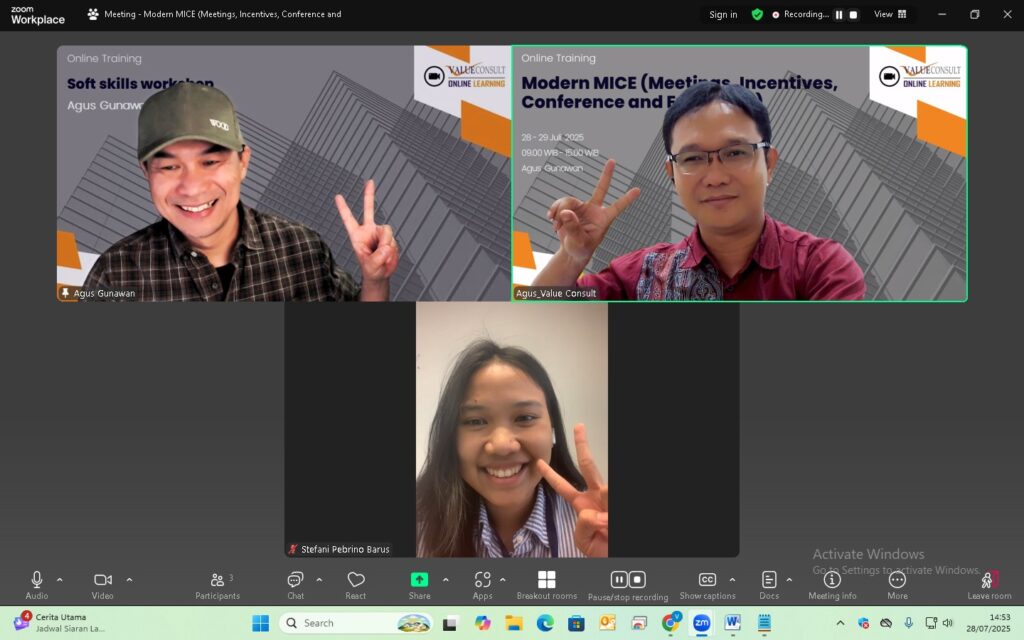Open the meeting Chat

coord(295,580)
